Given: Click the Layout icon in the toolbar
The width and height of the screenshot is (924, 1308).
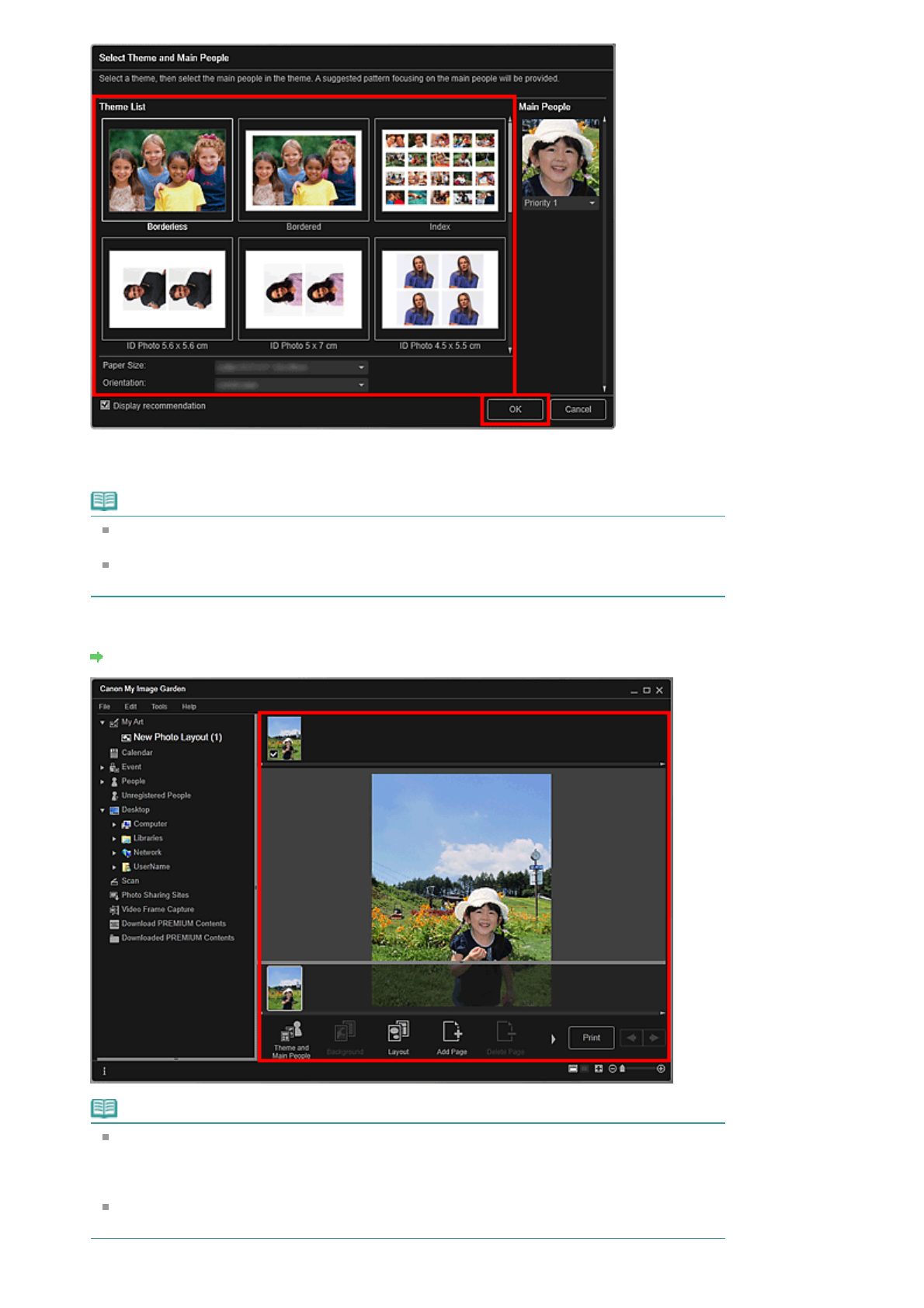Looking at the screenshot, I should pyautogui.click(x=398, y=1037).
